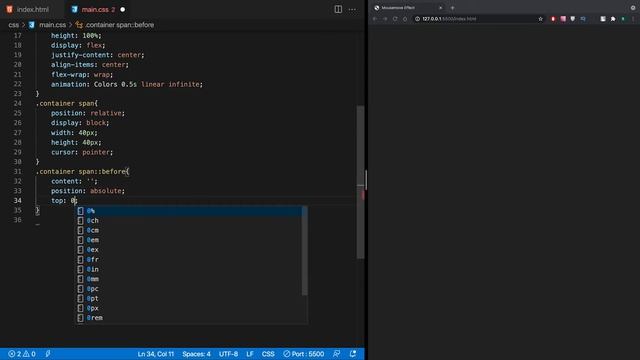
Task: Select the 0% autocomplete suggestion
Action: click(190, 211)
